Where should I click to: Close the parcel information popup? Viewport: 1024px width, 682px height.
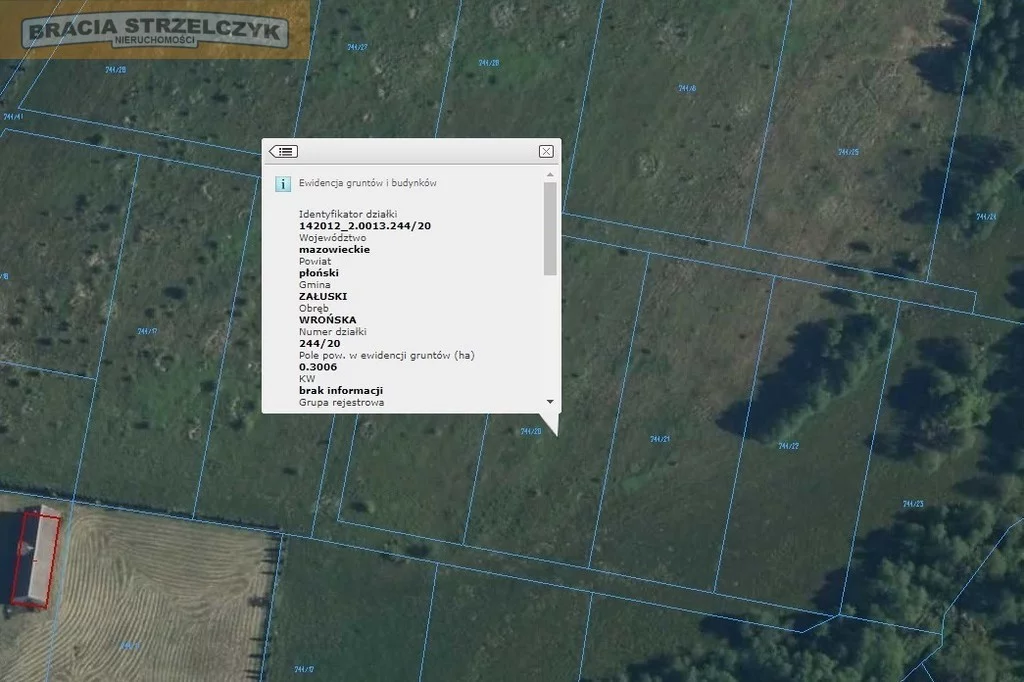(x=545, y=151)
